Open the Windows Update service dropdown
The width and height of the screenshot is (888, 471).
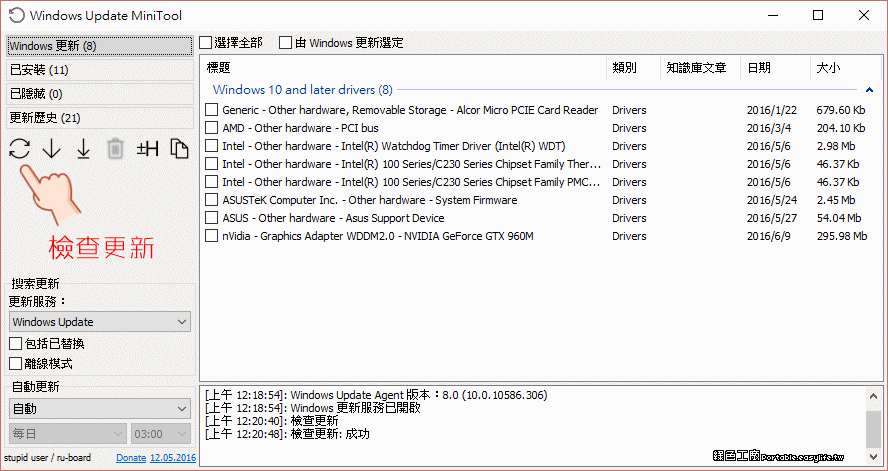pyautogui.click(x=99, y=322)
